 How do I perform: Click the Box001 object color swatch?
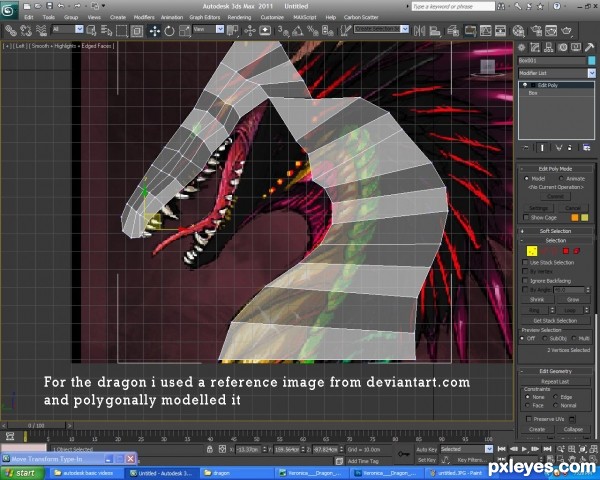(x=592, y=60)
